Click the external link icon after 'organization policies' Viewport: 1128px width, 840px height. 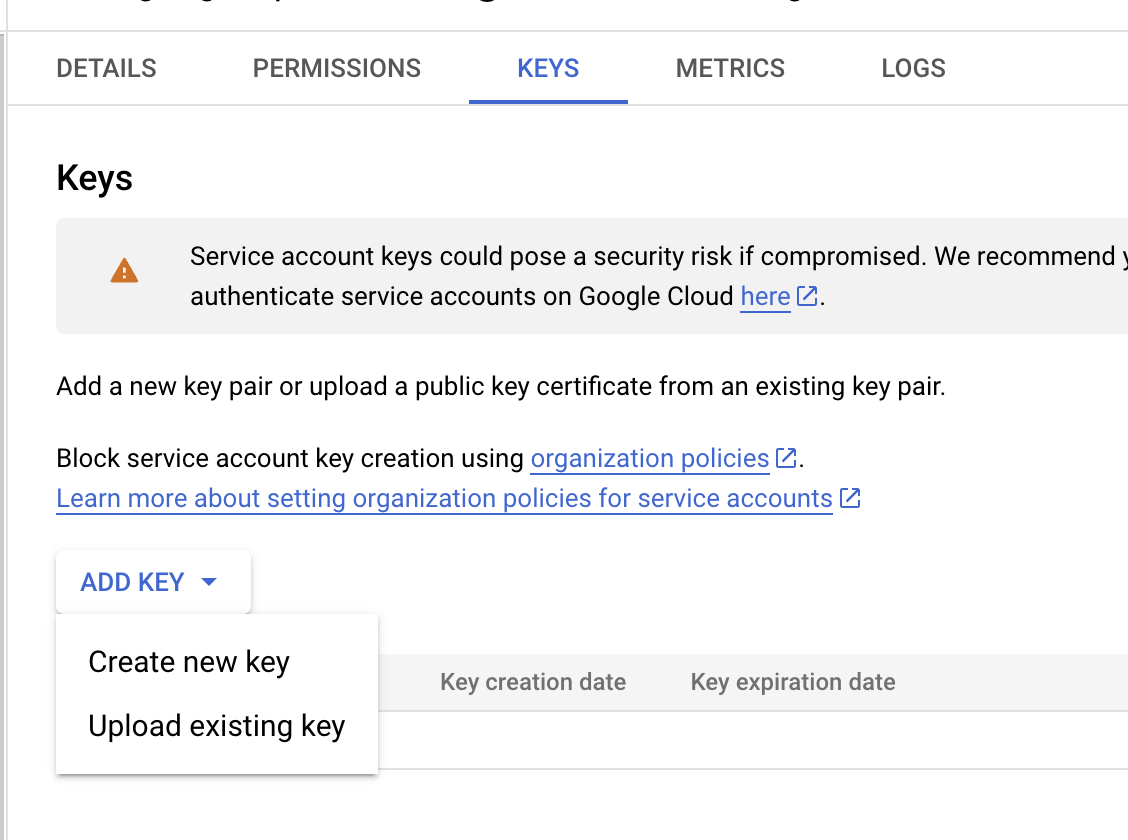click(x=786, y=457)
